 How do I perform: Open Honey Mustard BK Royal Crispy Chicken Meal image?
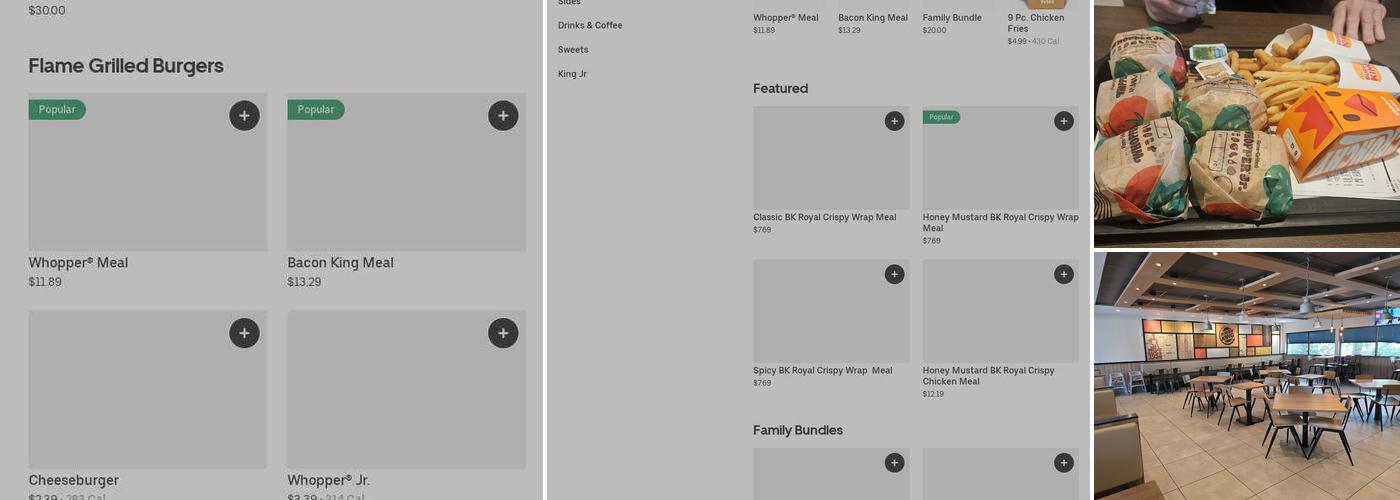coord(1001,311)
